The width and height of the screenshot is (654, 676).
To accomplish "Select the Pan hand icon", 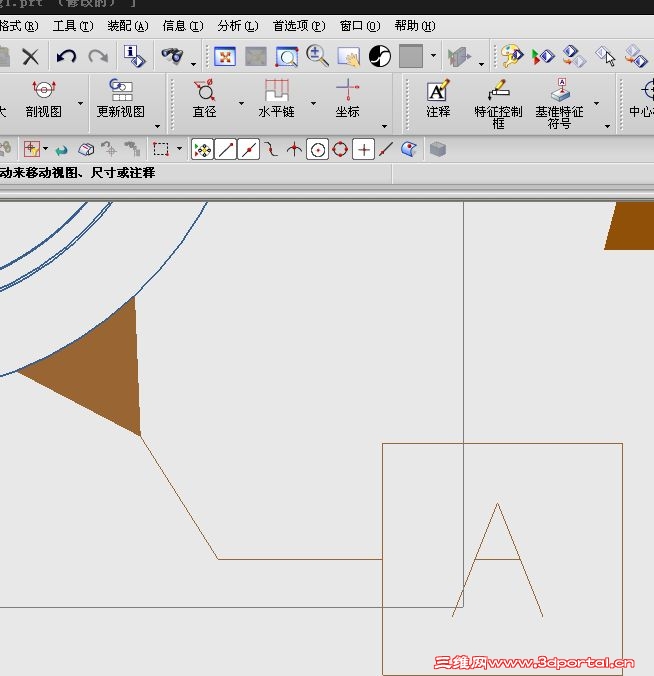I will pyautogui.click(x=348, y=56).
